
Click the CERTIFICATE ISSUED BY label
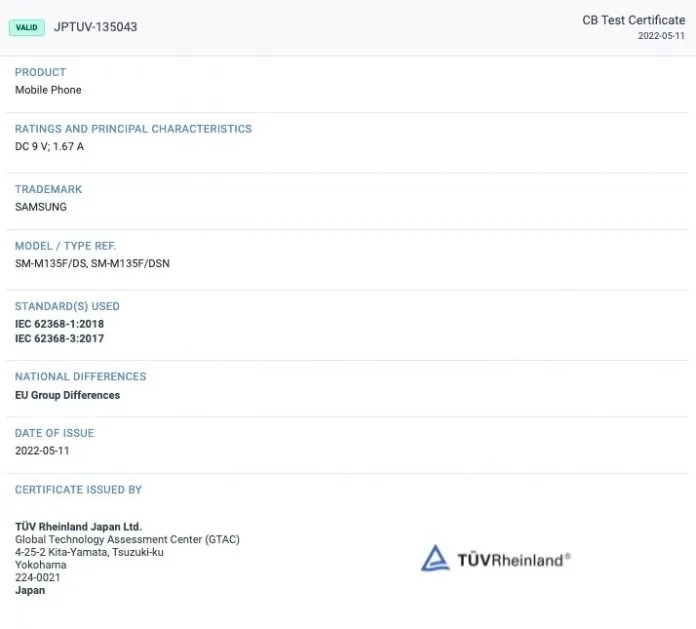click(78, 490)
